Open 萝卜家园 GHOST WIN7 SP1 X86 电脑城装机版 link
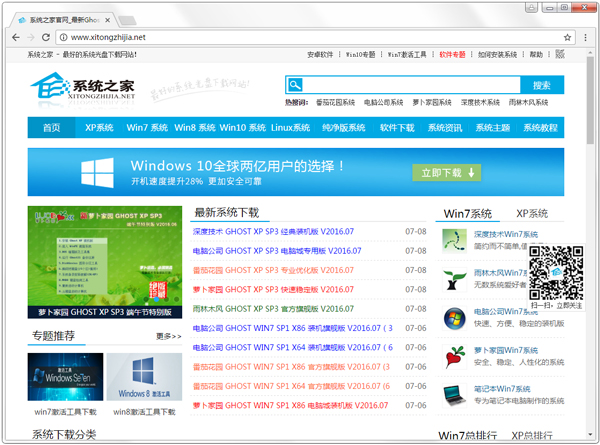600x445 pixels. [x=290, y=406]
